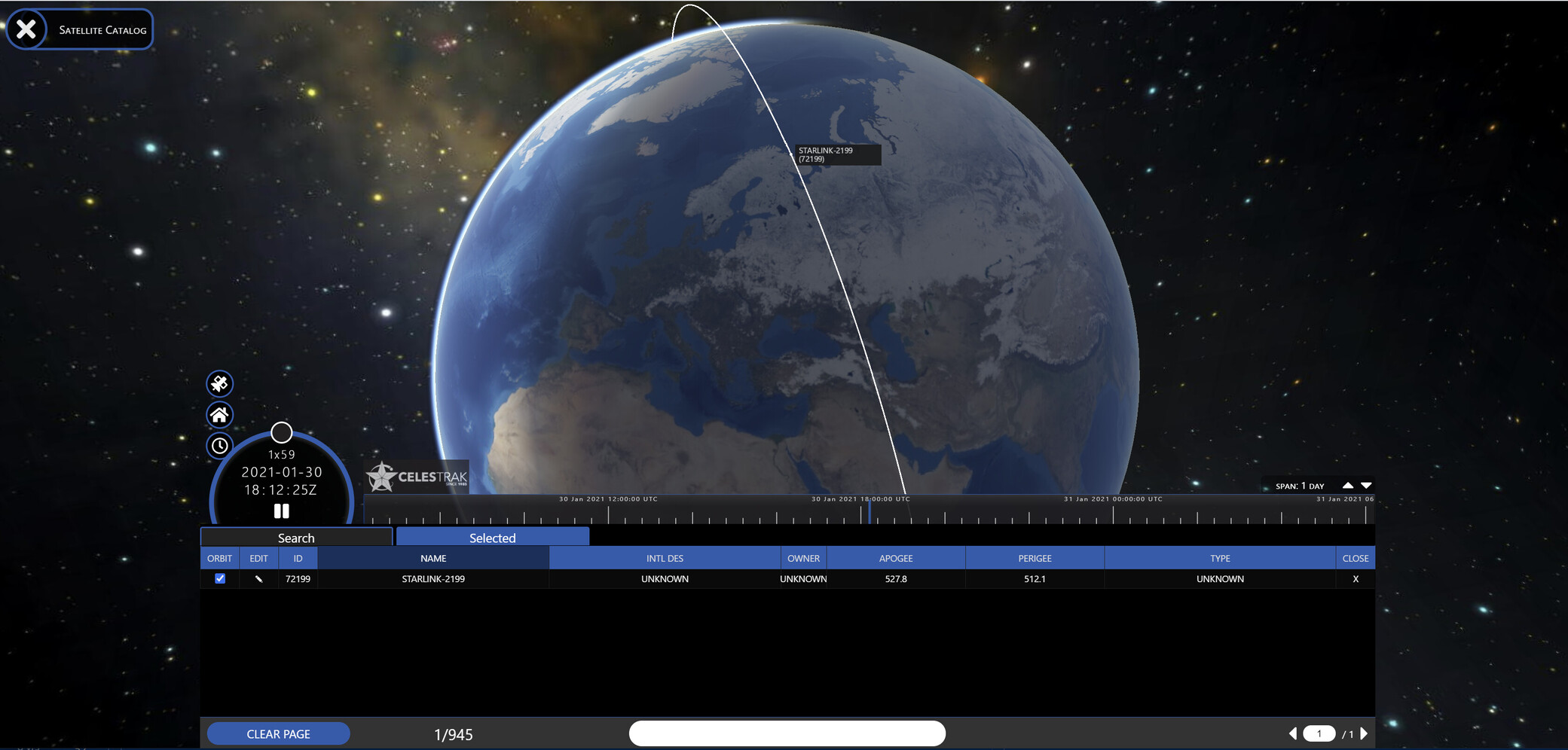Open the clock time settings icon
The width and height of the screenshot is (1568, 750).
(219, 446)
